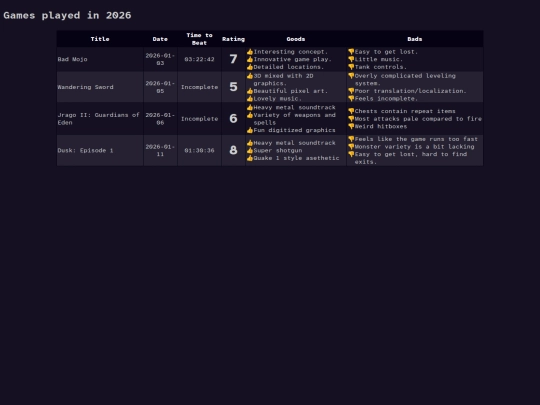Select the Bad Mojo title cell
Image resolution: width=540 pixels, height=405 pixels.
(100, 59)
